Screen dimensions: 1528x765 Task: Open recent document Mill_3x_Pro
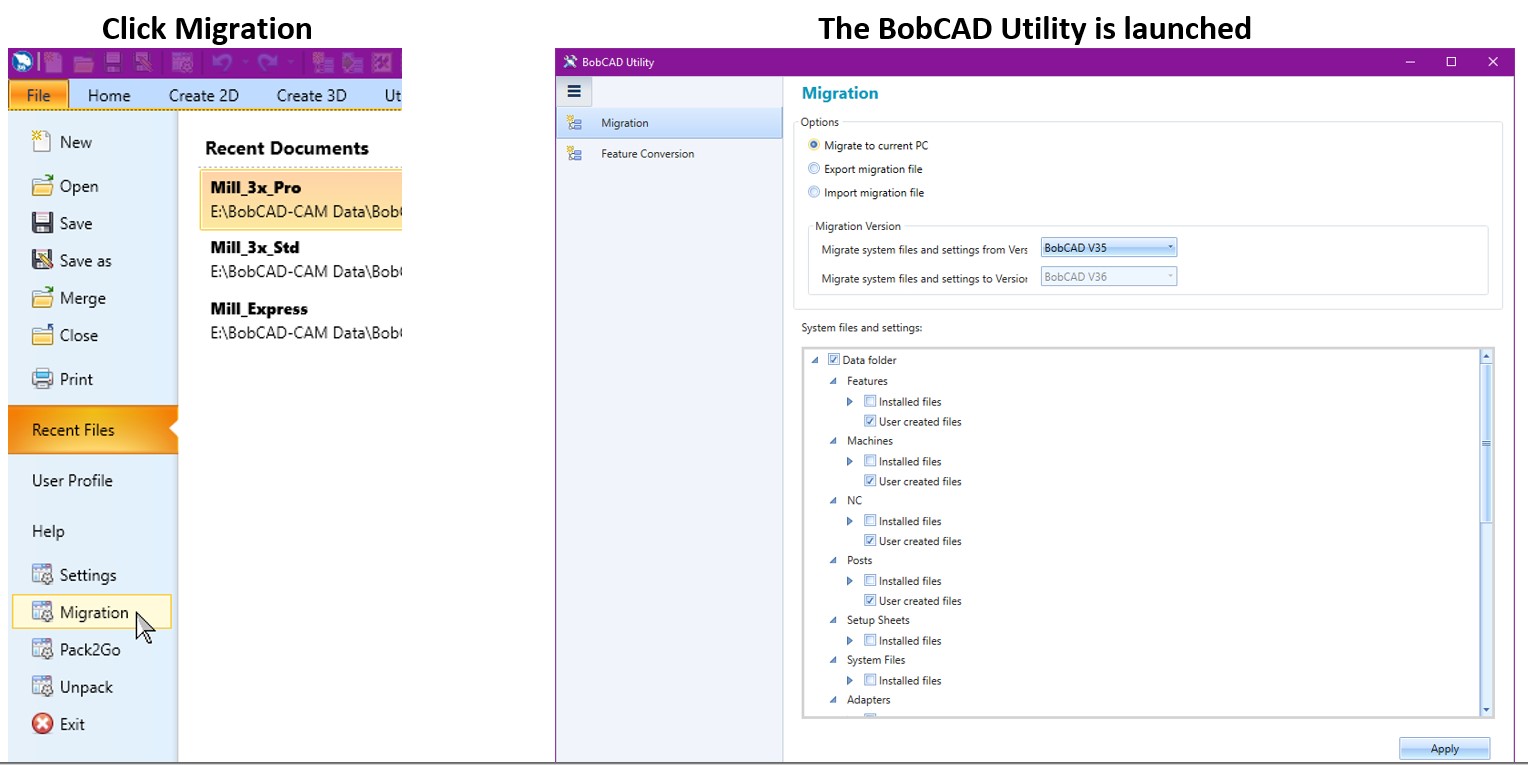pyautogui.click(x=301, y=199)
